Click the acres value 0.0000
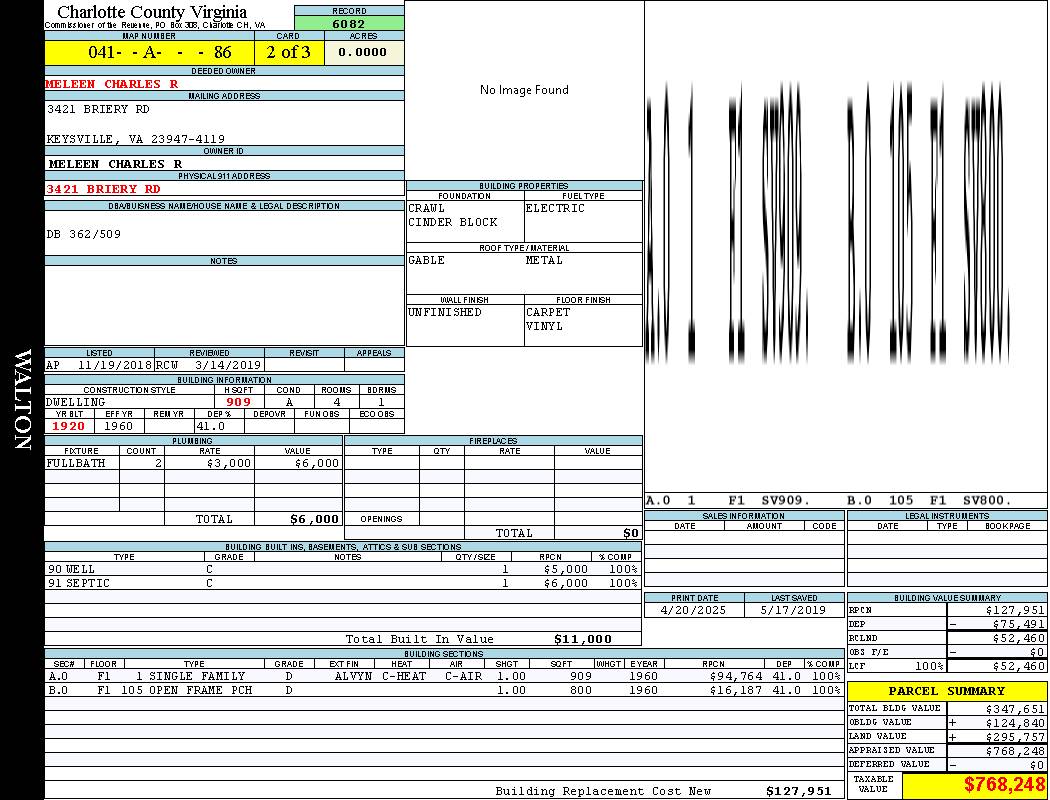Viewport: 1050px width, 800px height. point(363,52)
